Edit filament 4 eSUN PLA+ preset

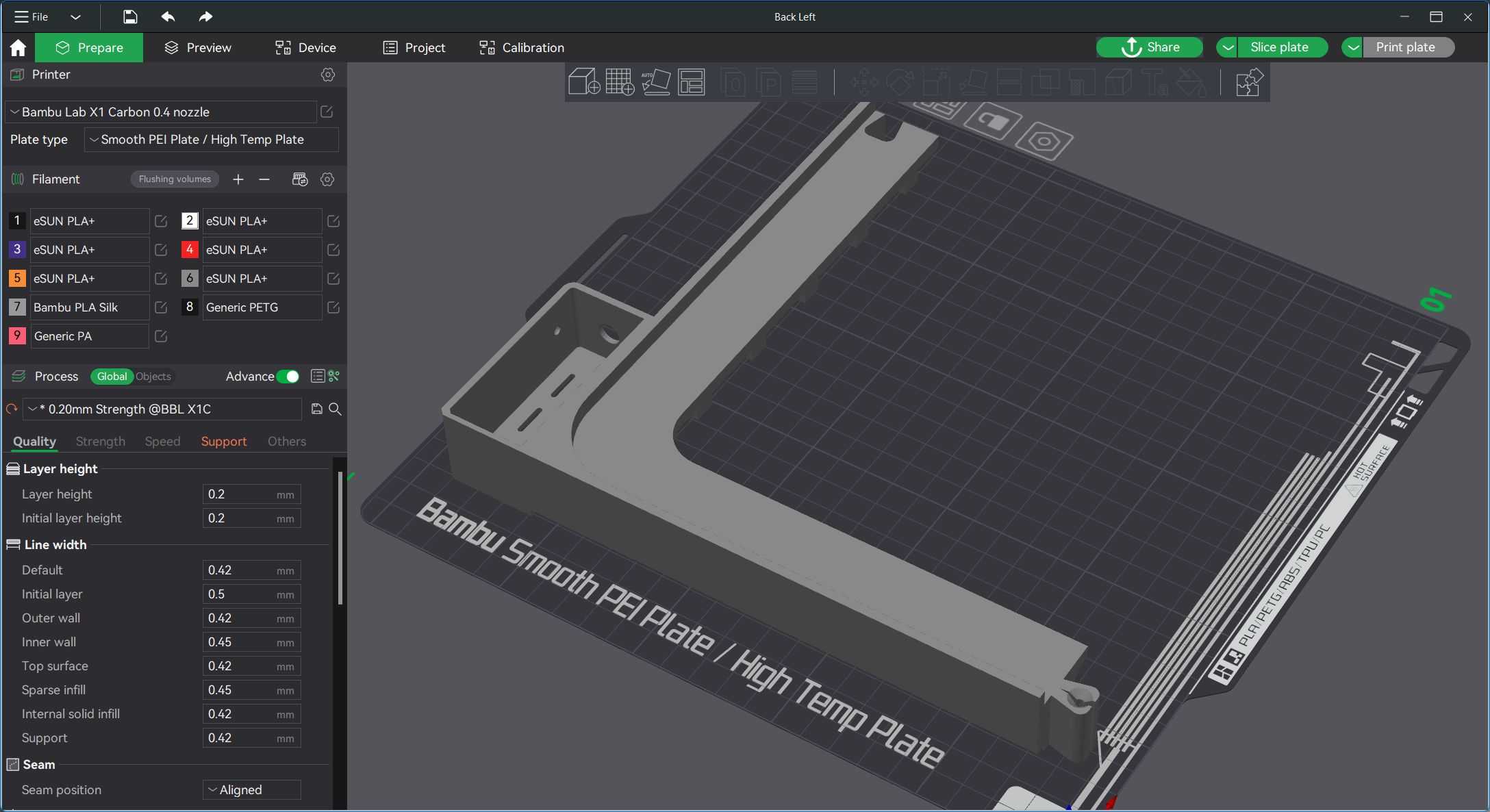333,250
